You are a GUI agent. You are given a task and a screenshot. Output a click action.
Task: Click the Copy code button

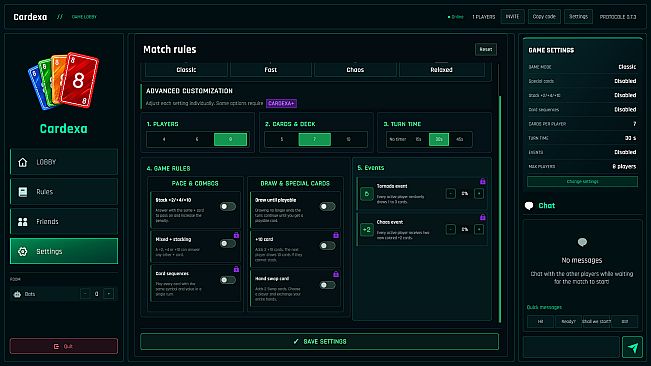pos(544,17)
